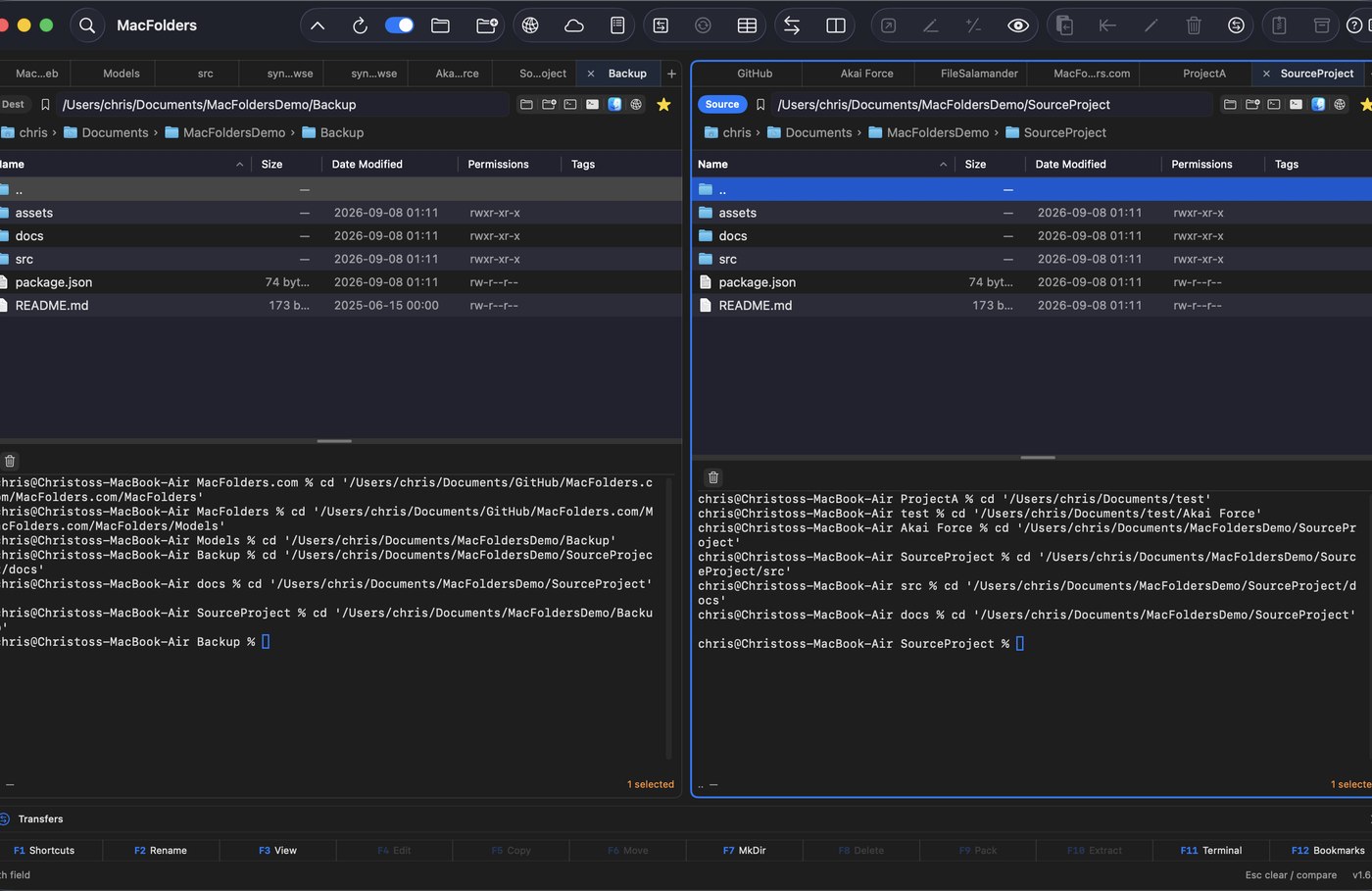
Task: Click the splitter handle below the Backup file list
Action: (x=334, y=441)
